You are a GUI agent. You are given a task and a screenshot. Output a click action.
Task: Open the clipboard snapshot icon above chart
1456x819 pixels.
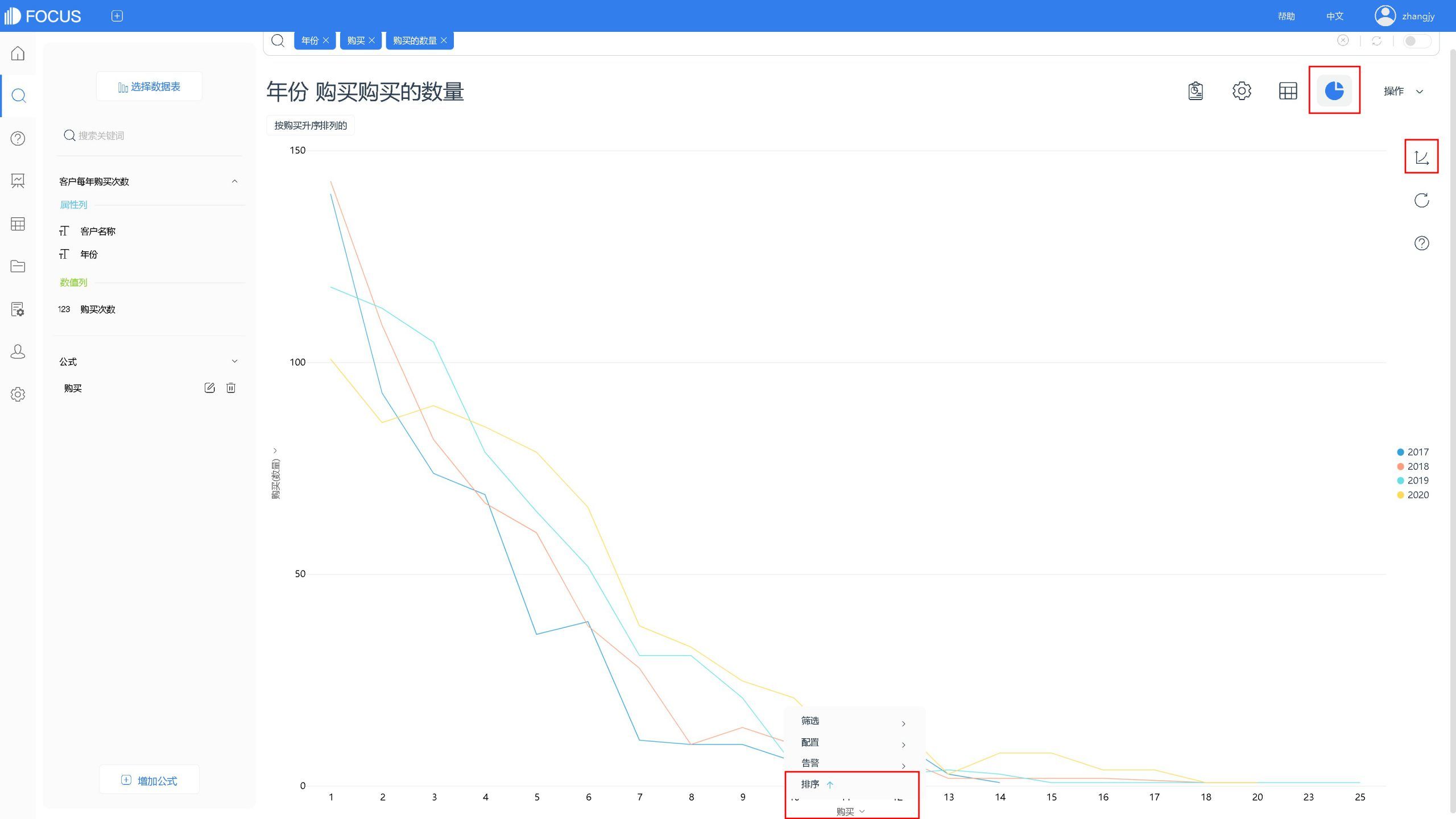tap(1196, 91)
